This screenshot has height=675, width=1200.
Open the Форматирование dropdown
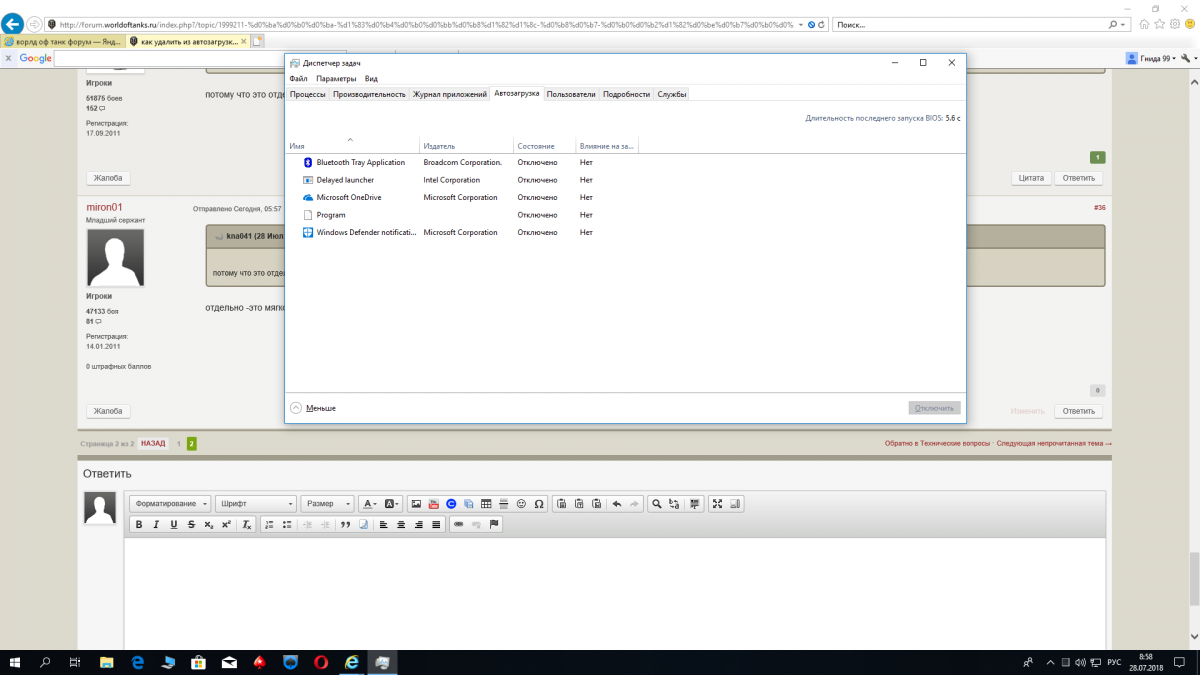point(170,504)
